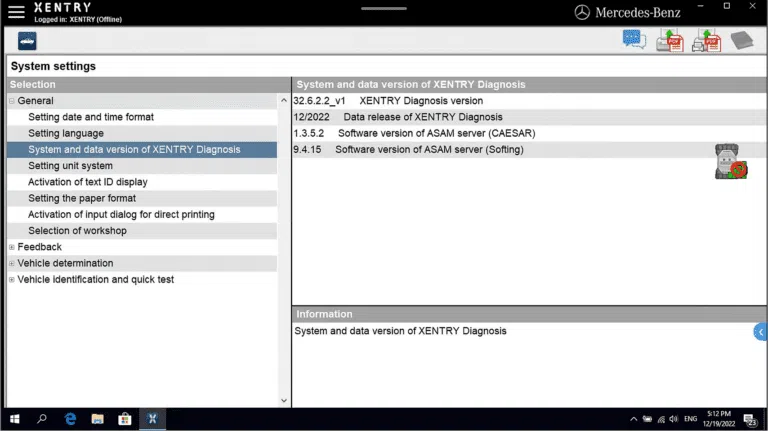This screenshot has height=431, width=768.
Task: Select Activation of input dialog for direct printing
Action: click(x=142, y=214)
